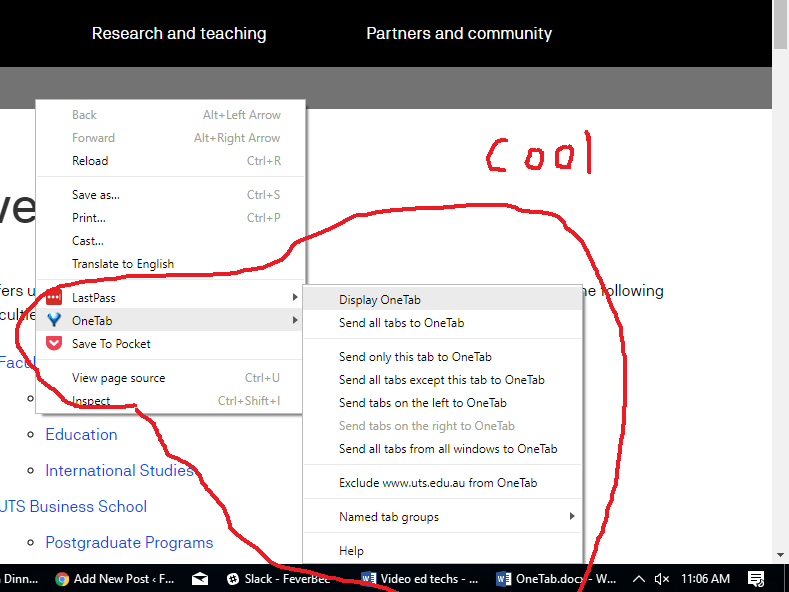Open the Mail app in taskbar

[200, 579]
